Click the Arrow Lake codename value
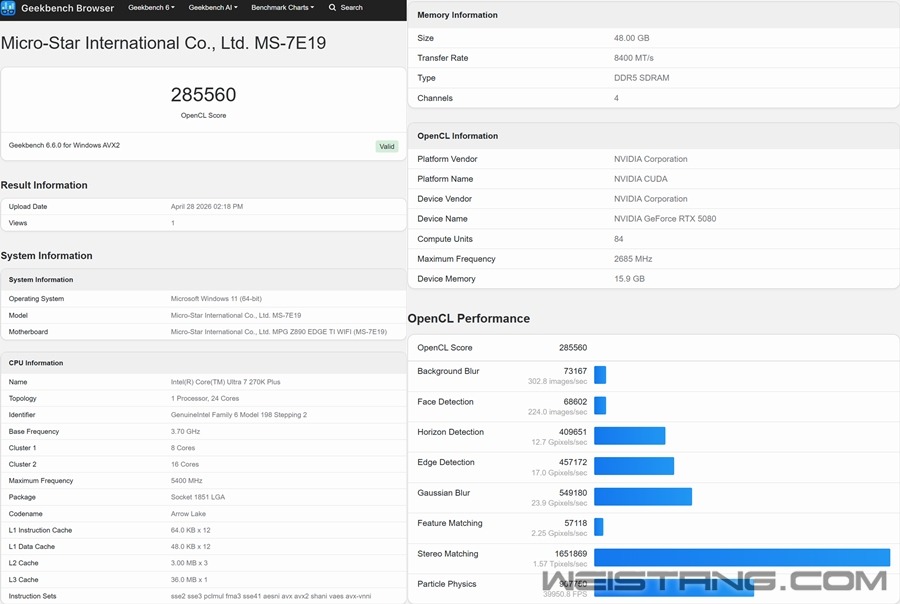This screenshot has width=900, height=604. coord(188,514)
